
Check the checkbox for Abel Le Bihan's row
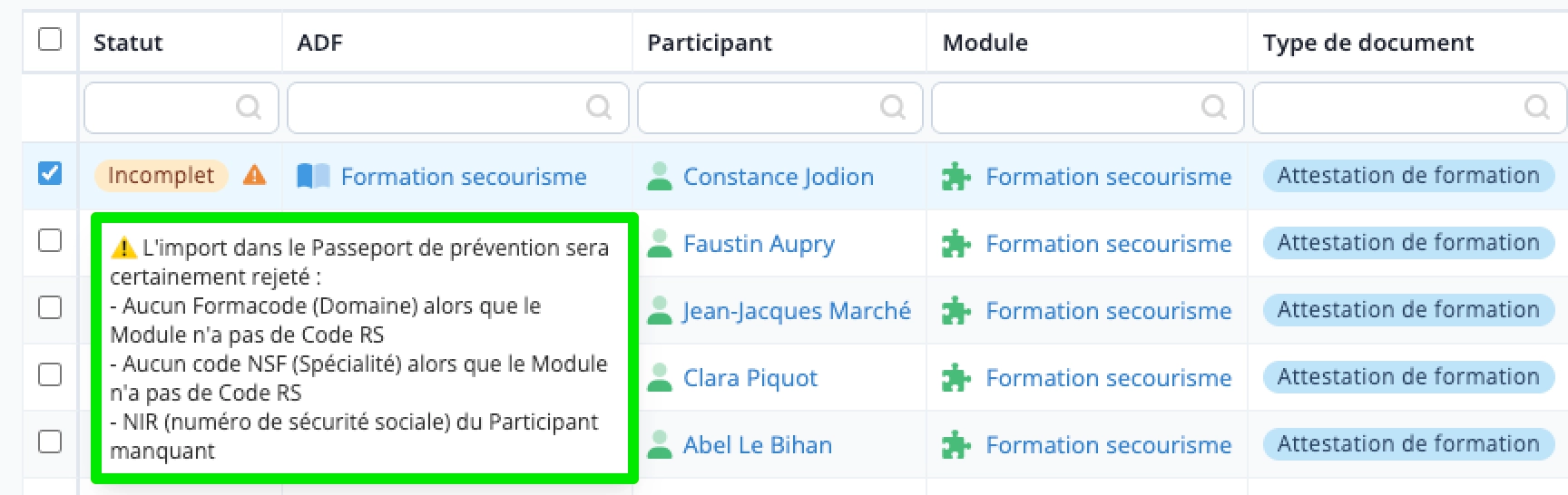tap(50, 442)
